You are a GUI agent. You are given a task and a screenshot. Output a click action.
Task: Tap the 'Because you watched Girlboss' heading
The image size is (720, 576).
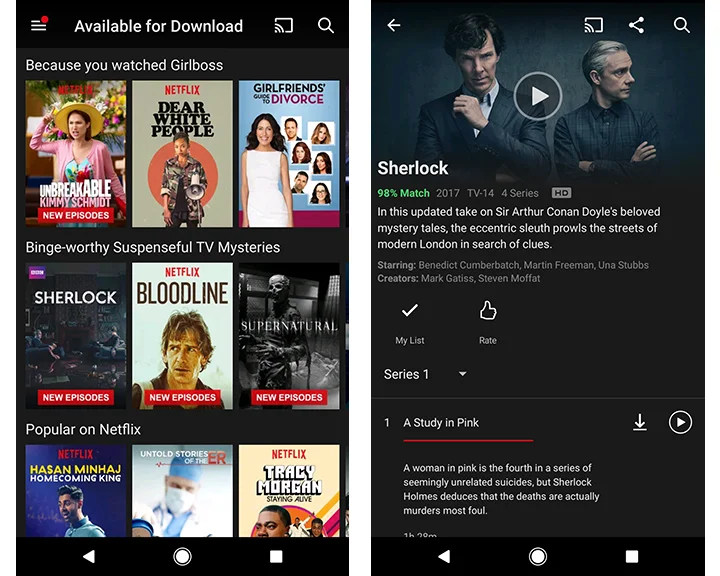[124, 65]
